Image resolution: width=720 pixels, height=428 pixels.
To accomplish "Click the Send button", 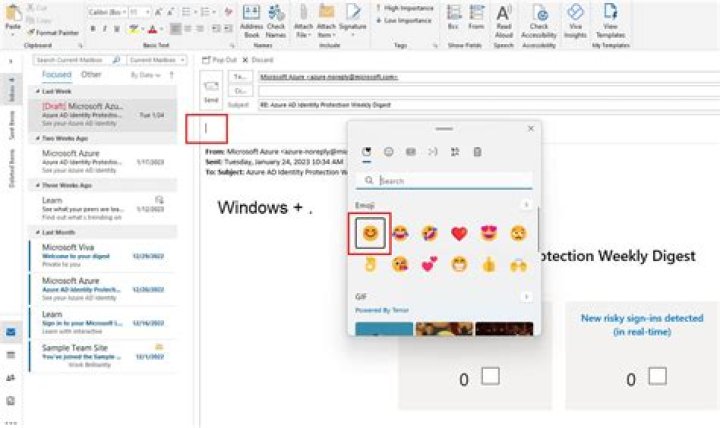I will (x=211, y=91).
